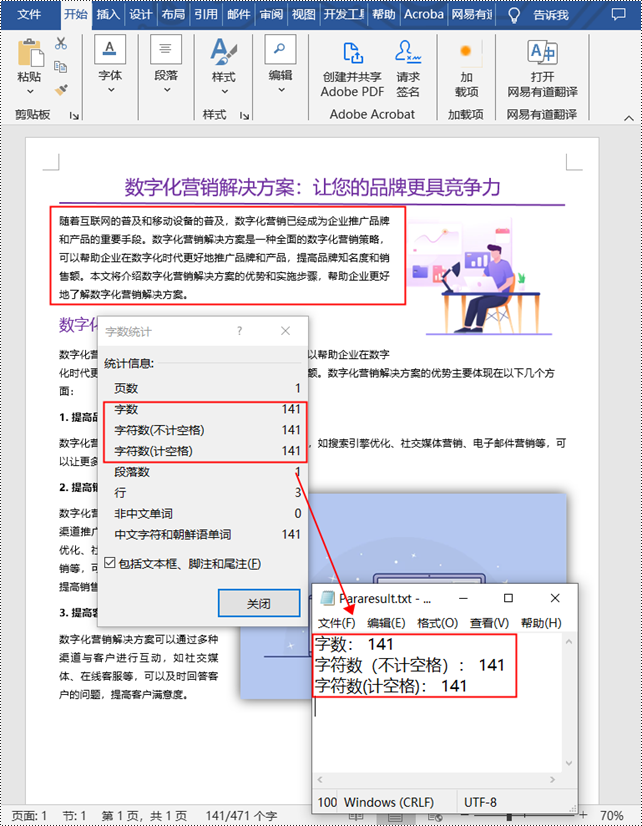Click 字符数(计空格) row in dialog
Image resolution: width=642 pixels, height=826 pixels.
click(207, 451)
